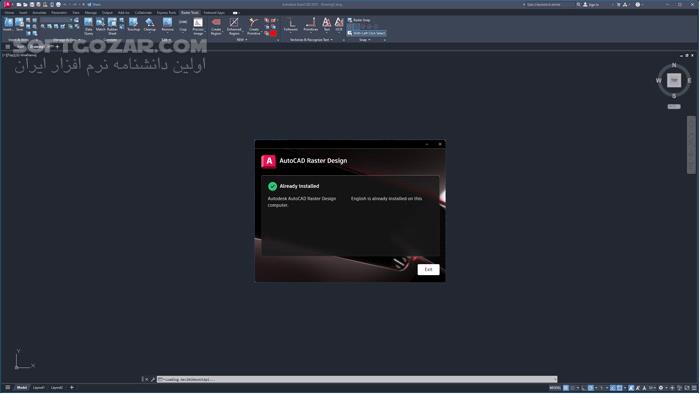
Task: Close the AutoCAD Raster Design installer dialog
Action: tap(440, 144)
